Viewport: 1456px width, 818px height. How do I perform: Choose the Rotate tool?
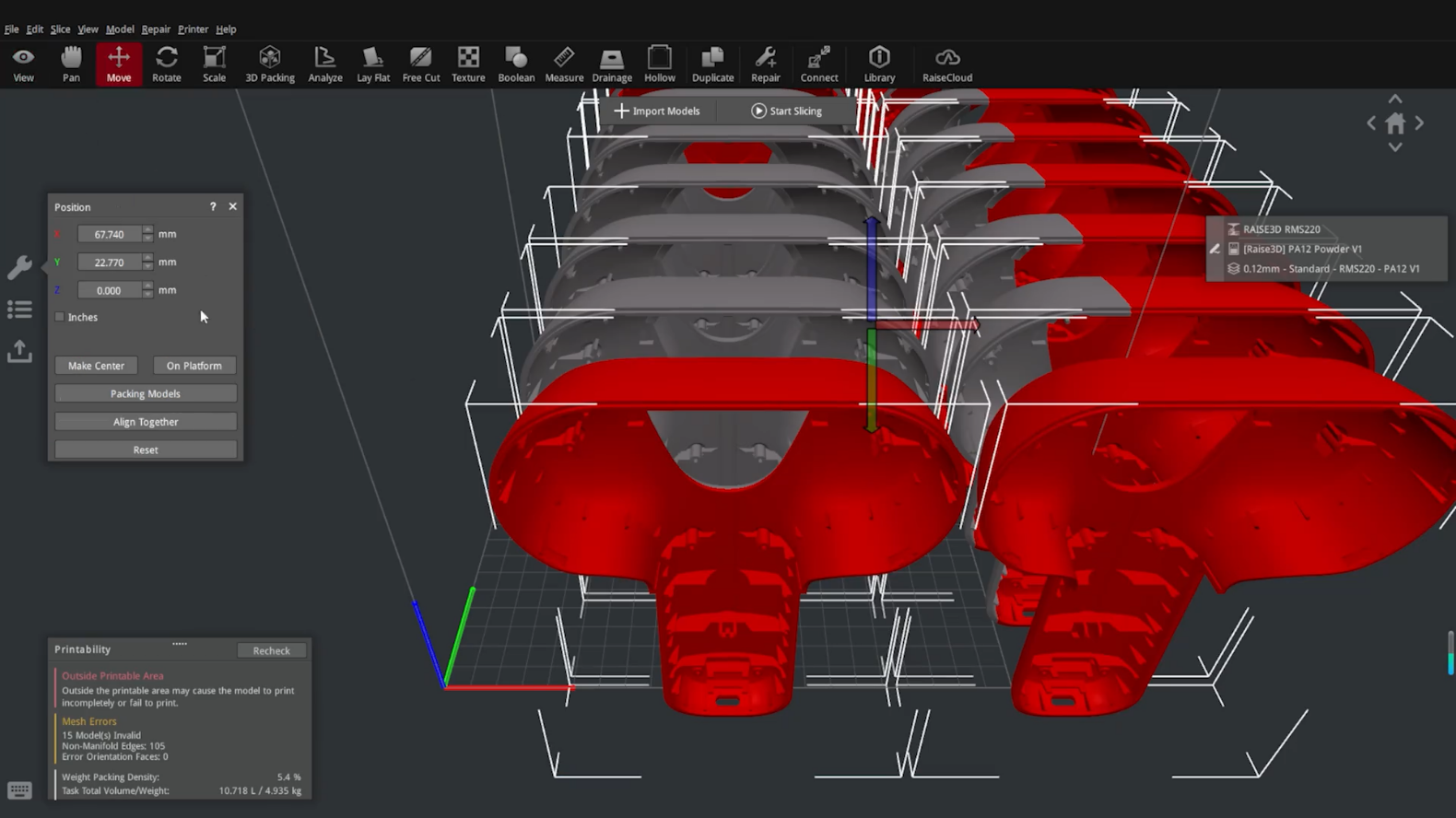pyautogui.click(x=167, y=64)
